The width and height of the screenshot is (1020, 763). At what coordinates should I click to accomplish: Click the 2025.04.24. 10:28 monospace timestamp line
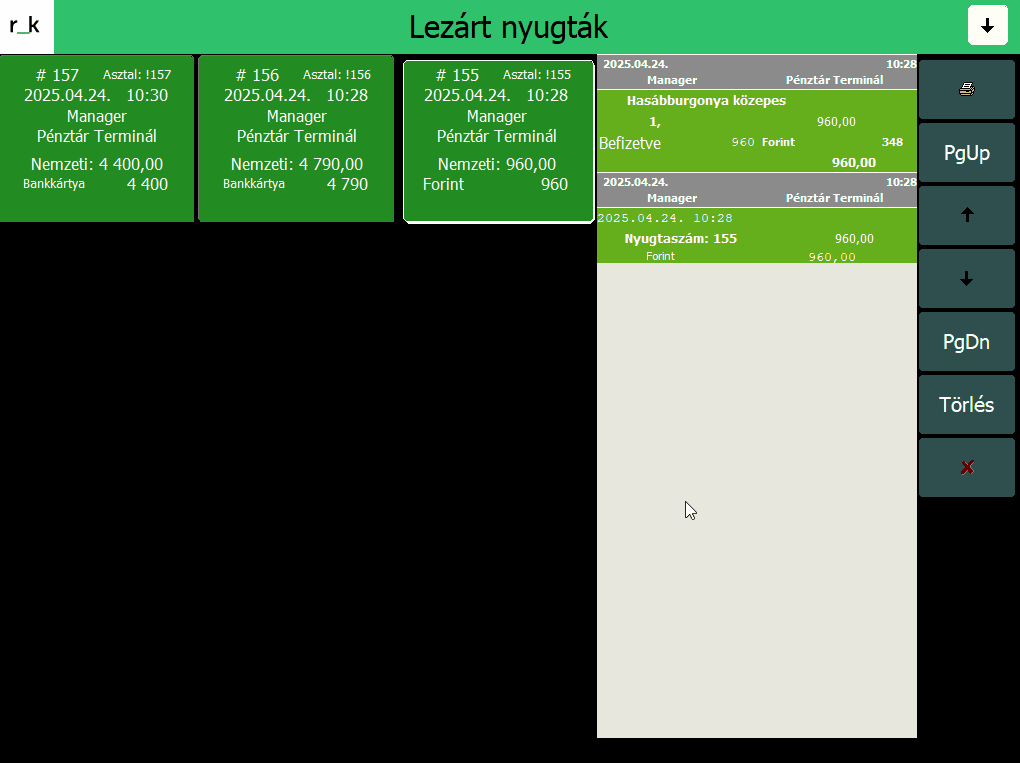tap(665, 218)
